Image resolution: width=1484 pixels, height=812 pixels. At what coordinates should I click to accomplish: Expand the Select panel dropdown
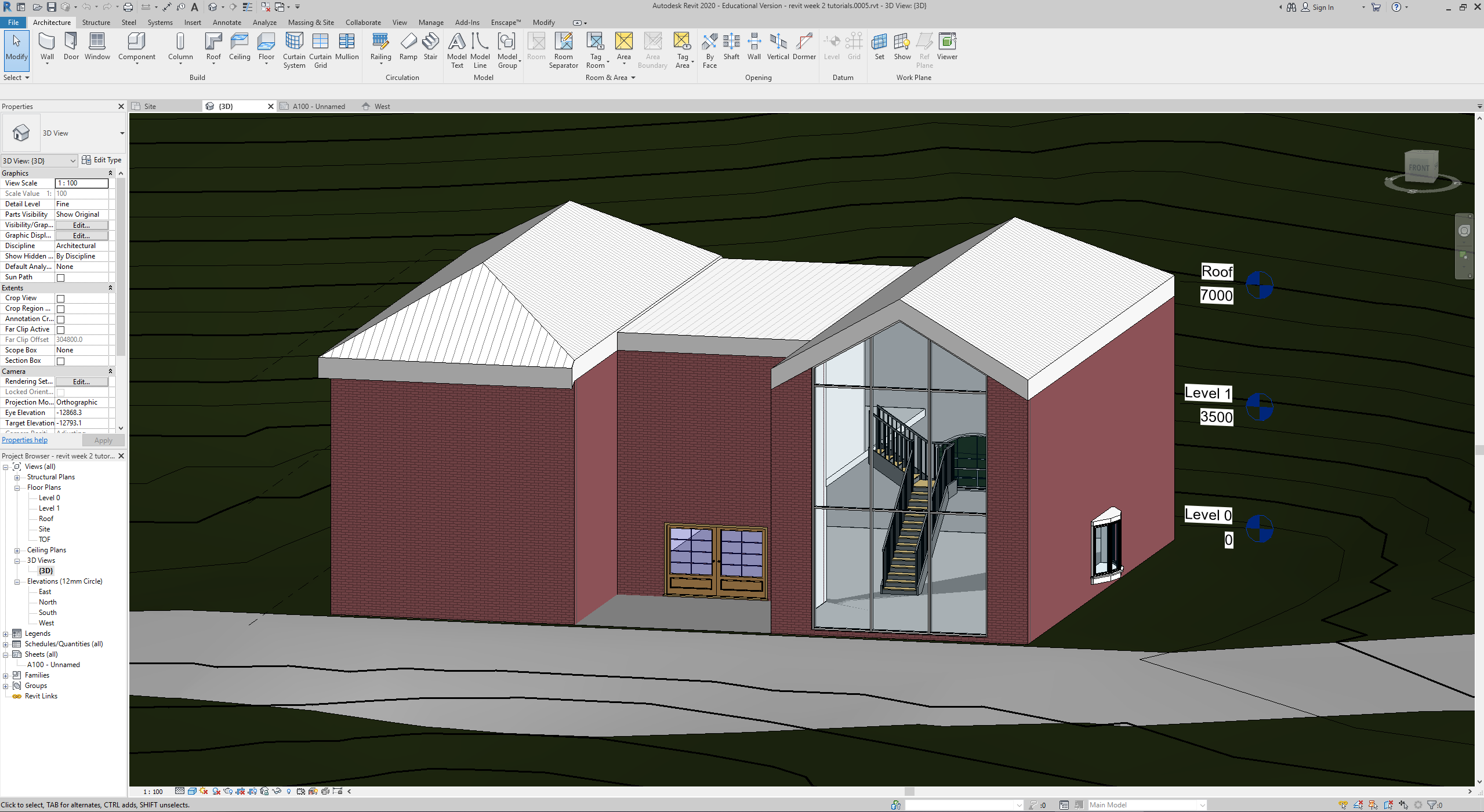(16, 78)
